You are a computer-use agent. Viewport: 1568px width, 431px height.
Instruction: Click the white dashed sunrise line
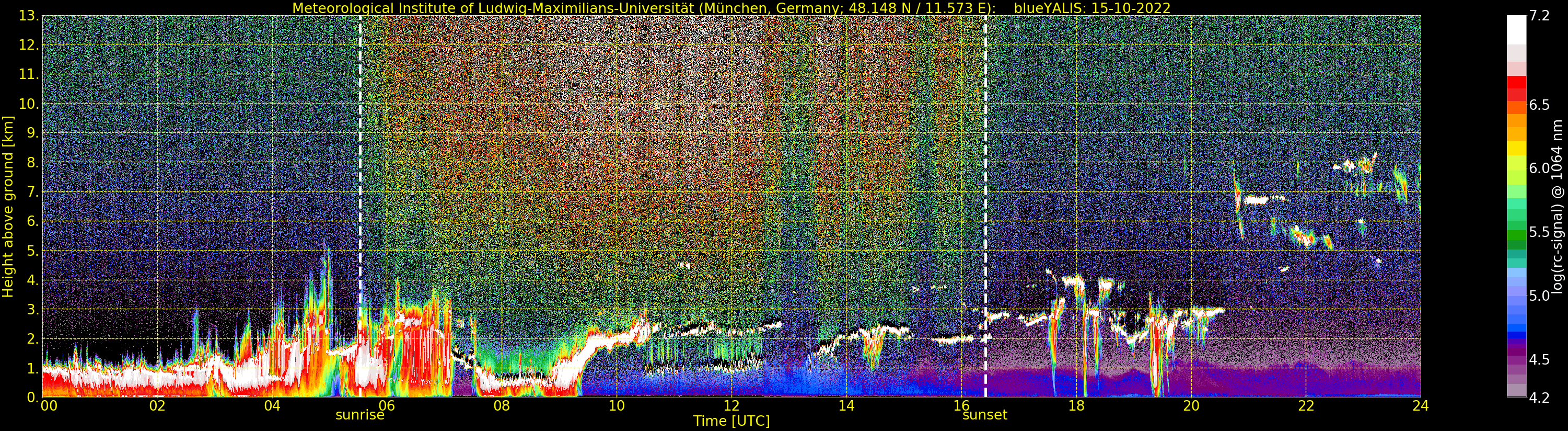[x=361, y=206]
